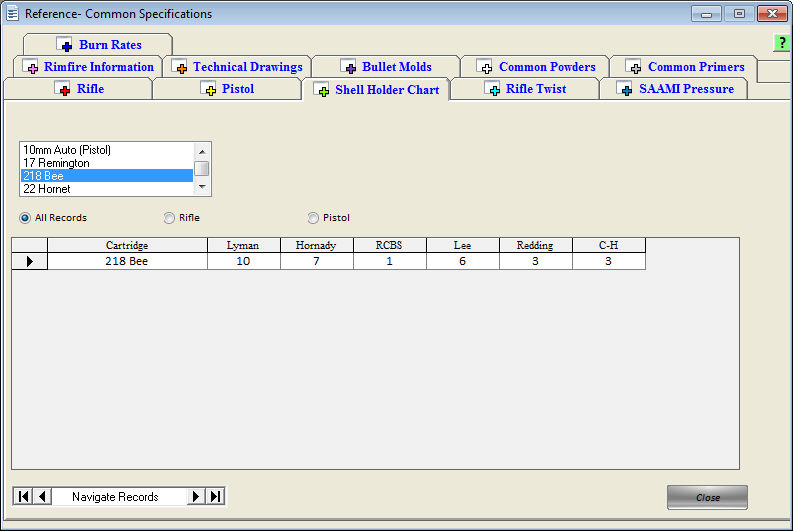The image size is (793, 531).
Task: Click the Redding column header
Action: pos(535,245)
